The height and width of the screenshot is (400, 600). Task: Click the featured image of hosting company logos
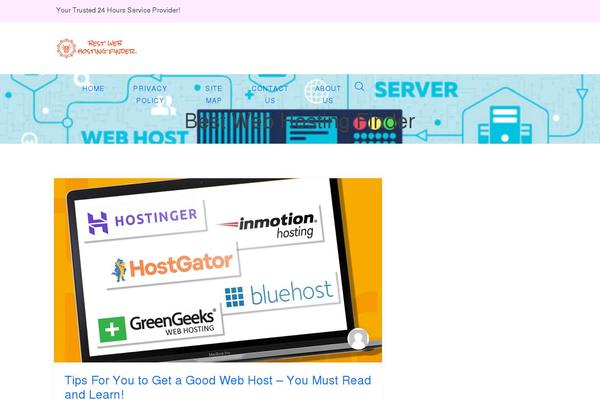[218, 270]
